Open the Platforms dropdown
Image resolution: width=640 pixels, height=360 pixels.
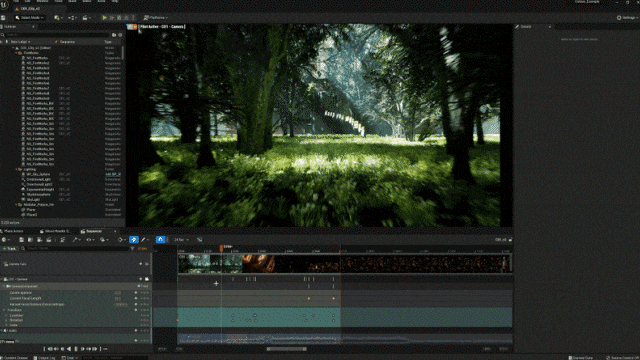(x=156, y=18)
